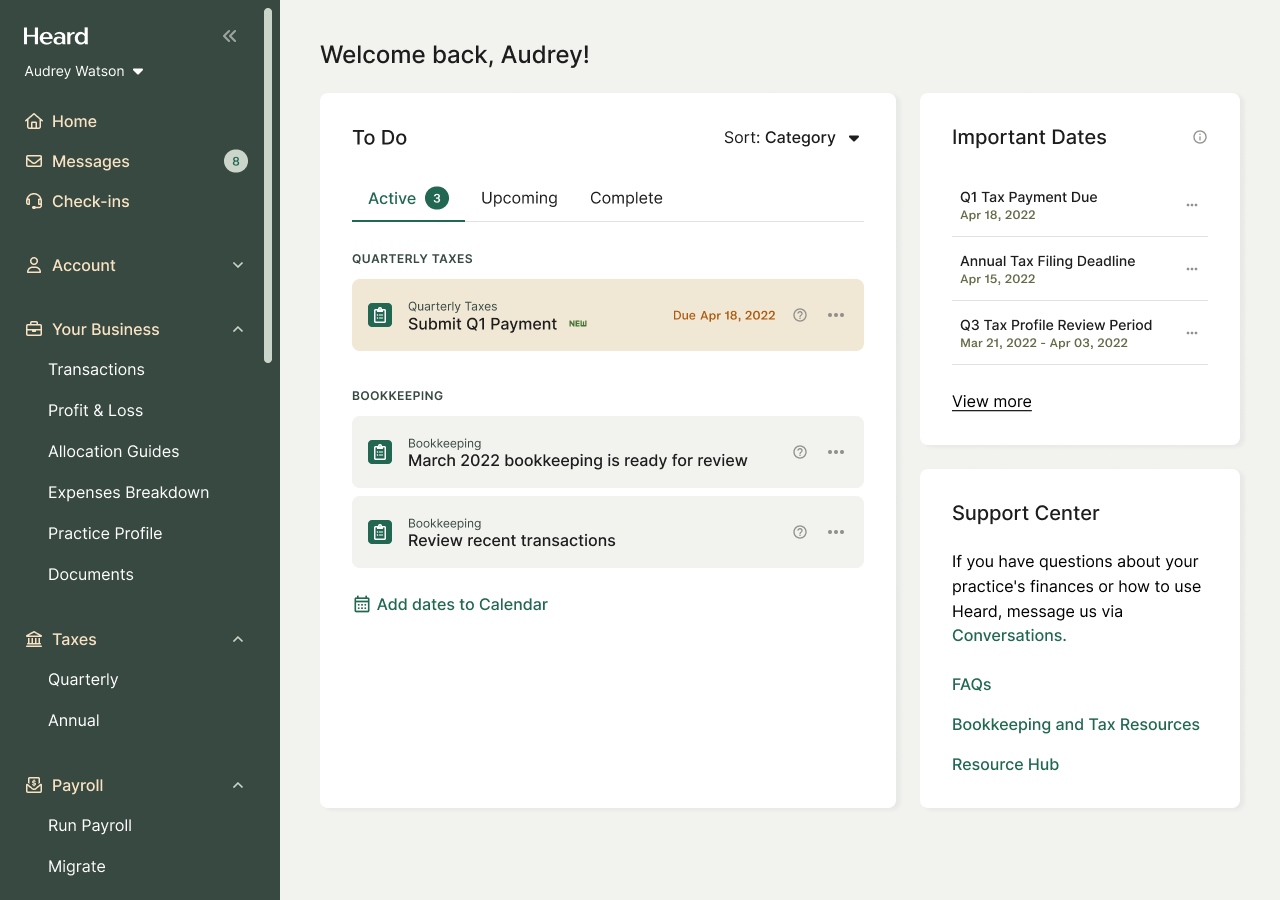Collapse the Taxes sidebar section
Screen dimensions: 1280x900
238,639
